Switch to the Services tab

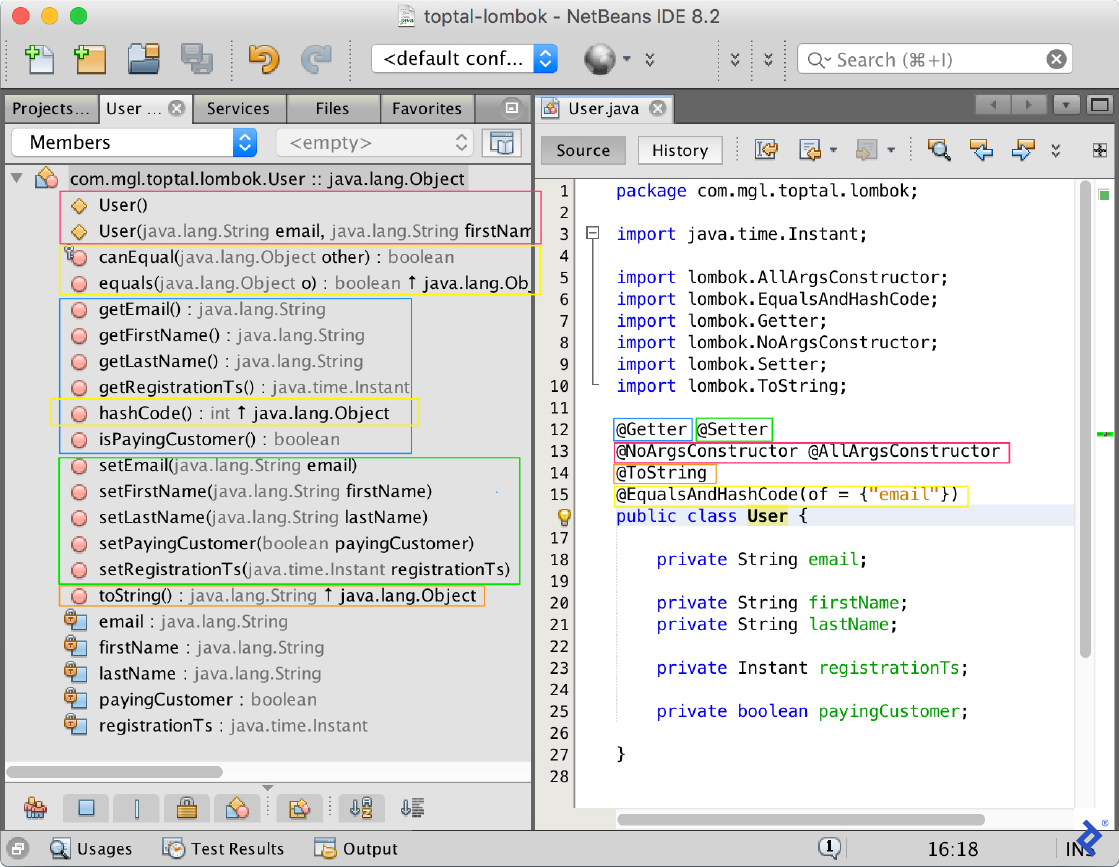(x=239, y=108)
